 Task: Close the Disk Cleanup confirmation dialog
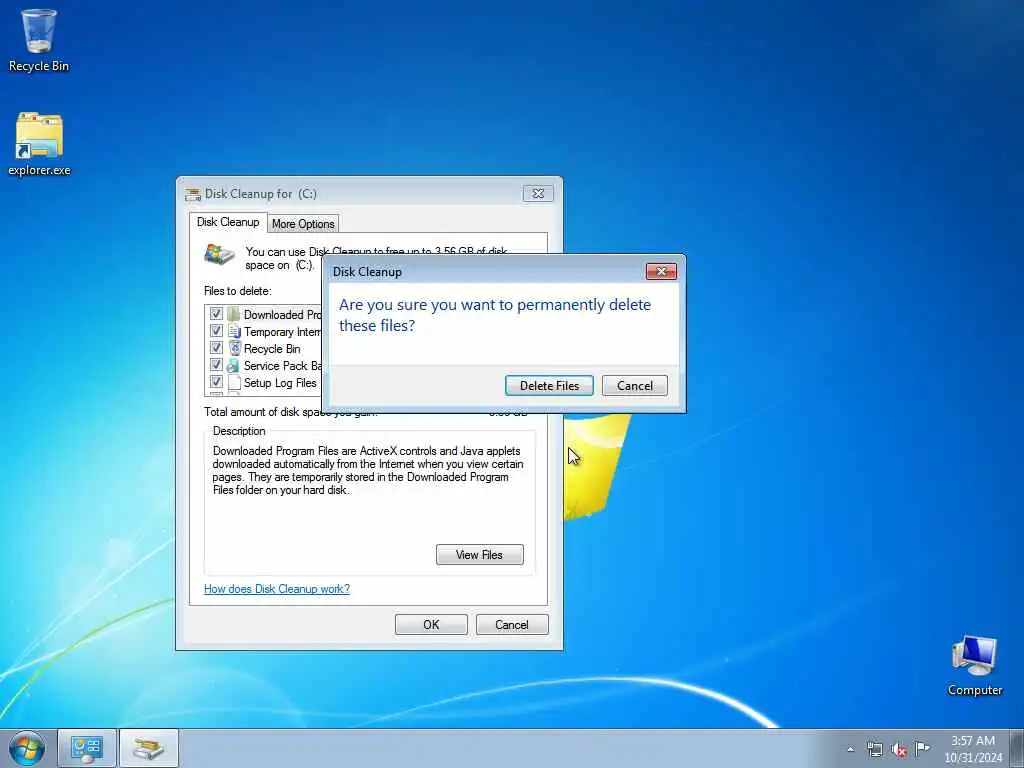(661, 271)
